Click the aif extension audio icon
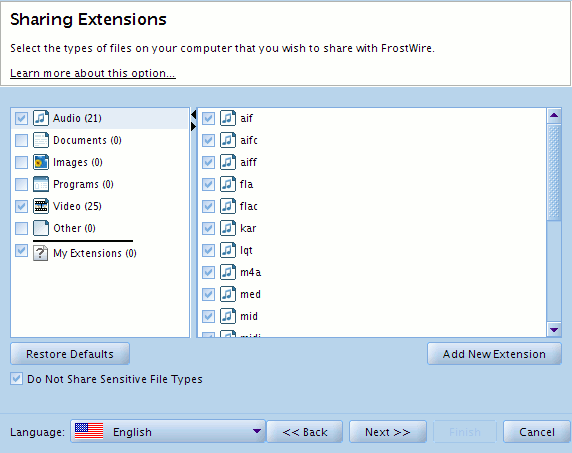The image size is (572, 453). pyautogui.click(x=228, y=118)
